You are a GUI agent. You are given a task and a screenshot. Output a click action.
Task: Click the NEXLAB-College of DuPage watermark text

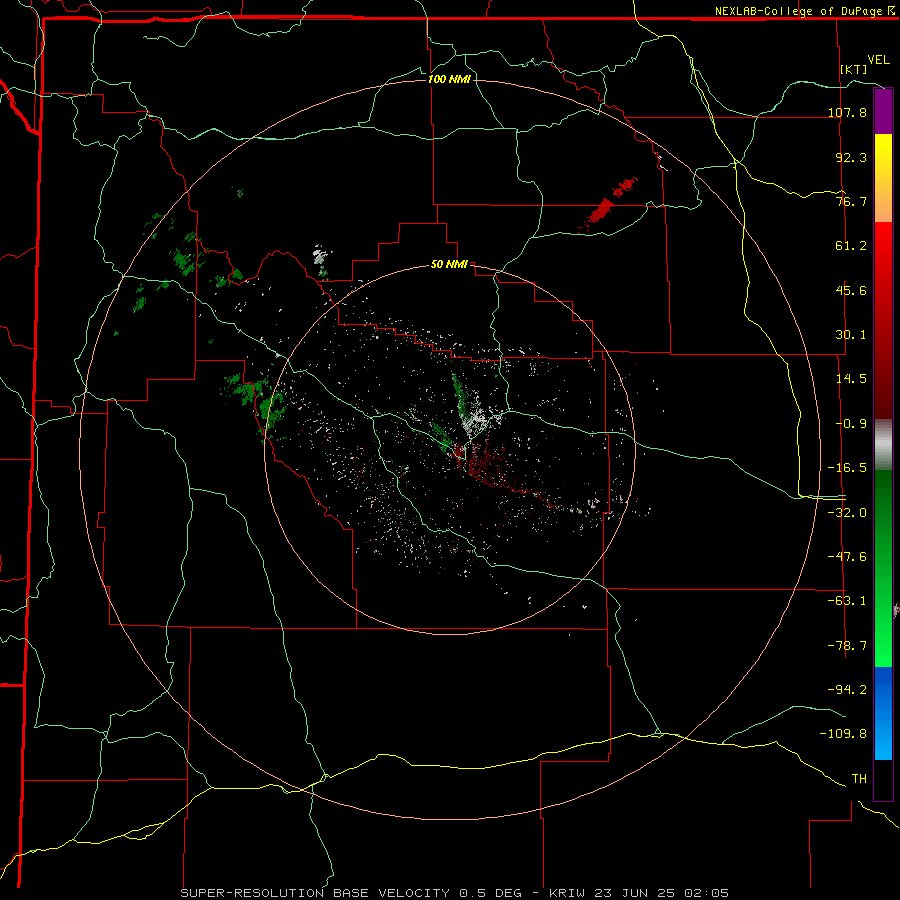[804, 11]
